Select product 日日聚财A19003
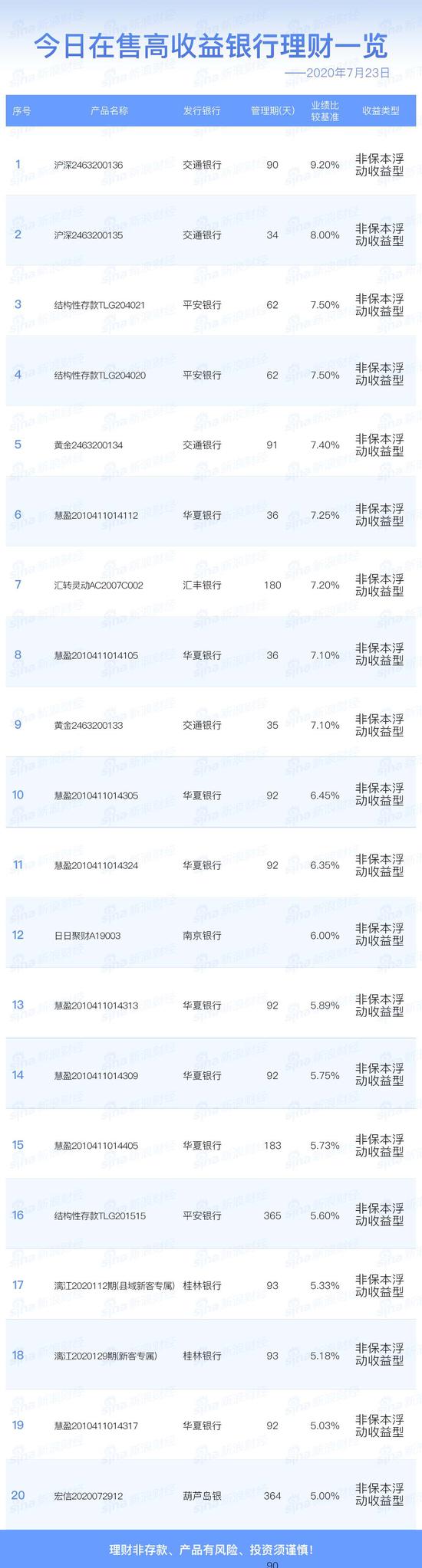Screen dimensions: 422x1568 click(87, 936)
